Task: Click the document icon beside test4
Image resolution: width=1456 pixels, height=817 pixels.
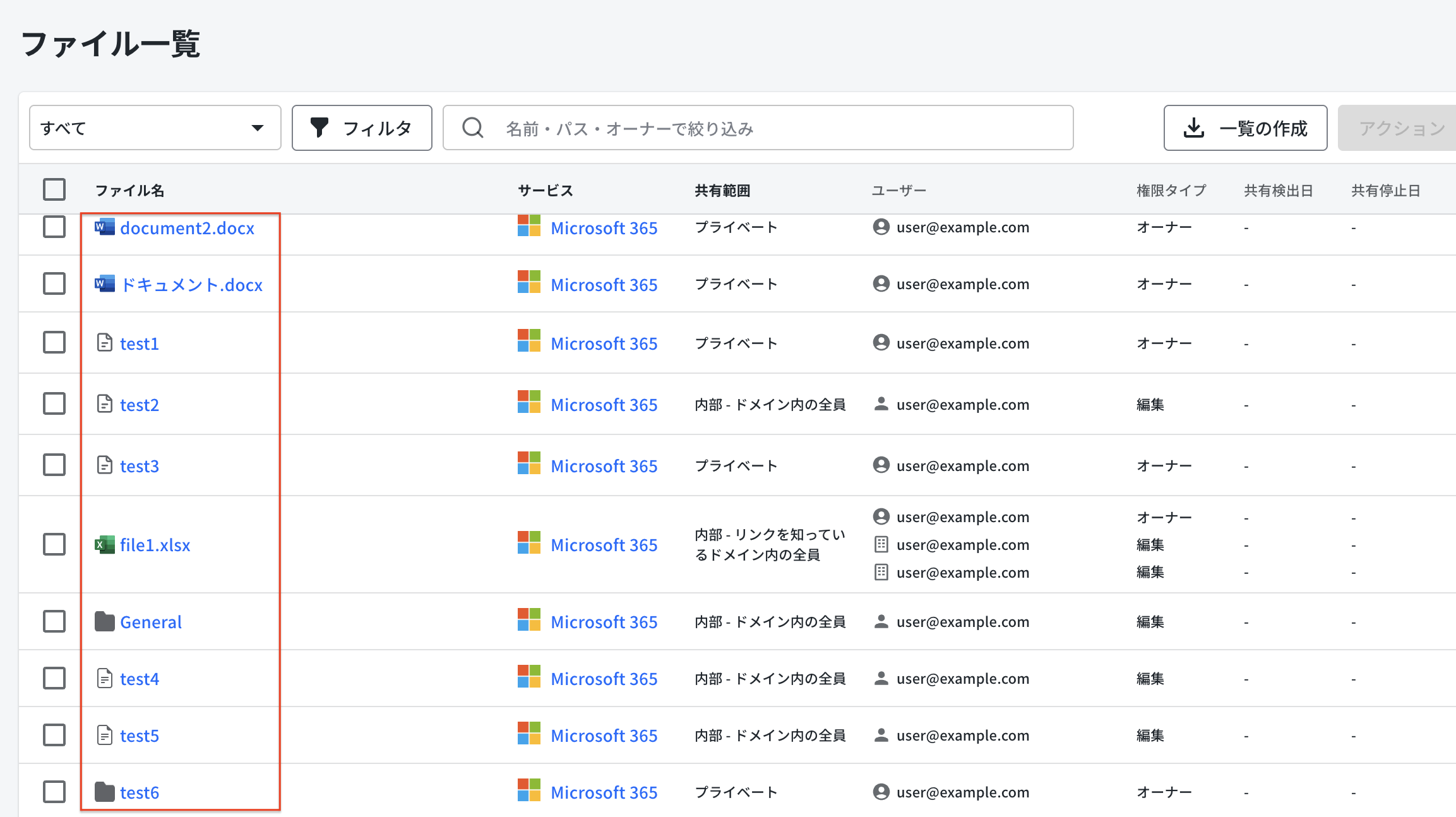Action: point(105,678)
